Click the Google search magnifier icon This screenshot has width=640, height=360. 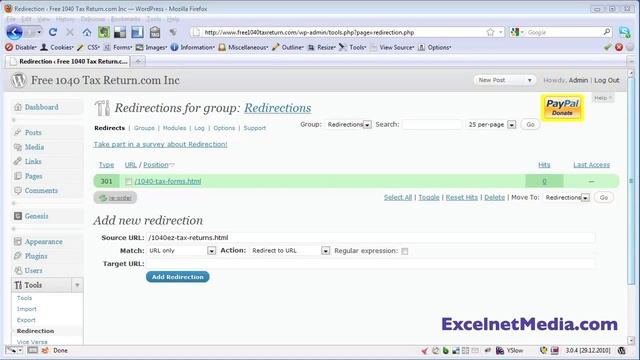pos(607,32)
